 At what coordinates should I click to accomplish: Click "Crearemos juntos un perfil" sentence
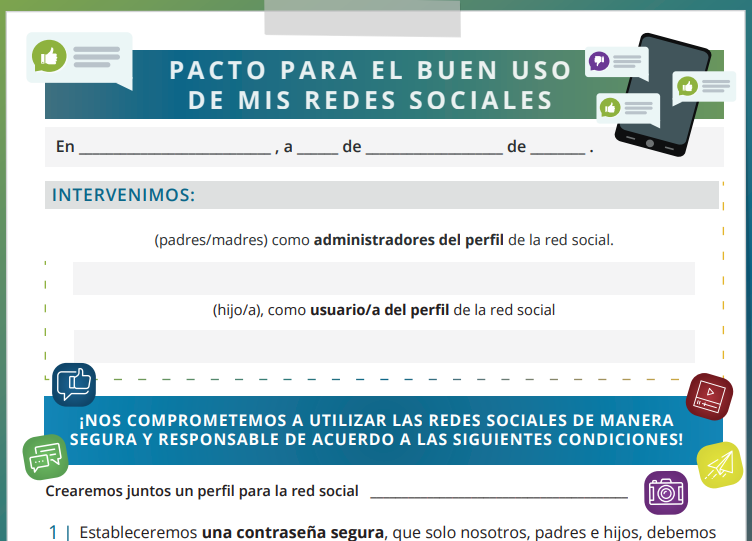point(202,491)
